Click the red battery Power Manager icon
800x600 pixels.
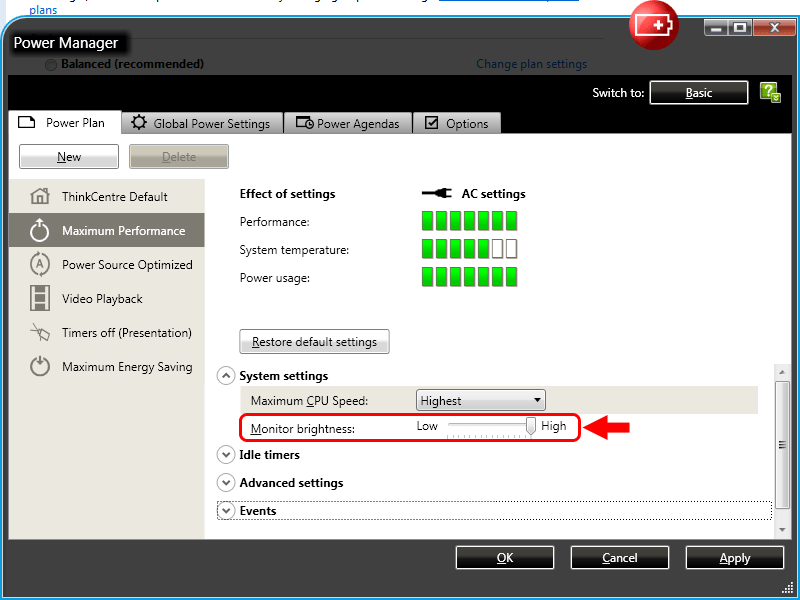(x=654, y=25)
